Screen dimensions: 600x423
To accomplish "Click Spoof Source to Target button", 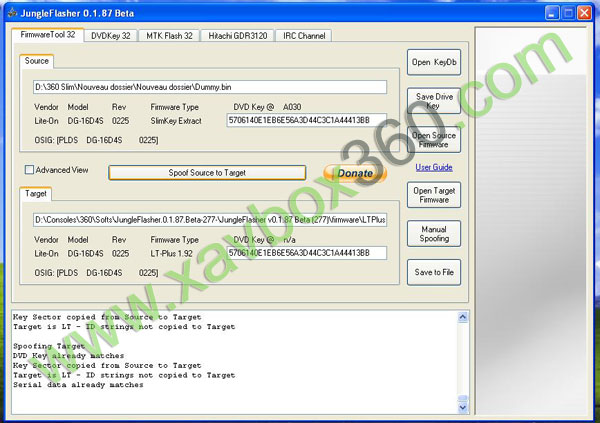I will [207, 173].
